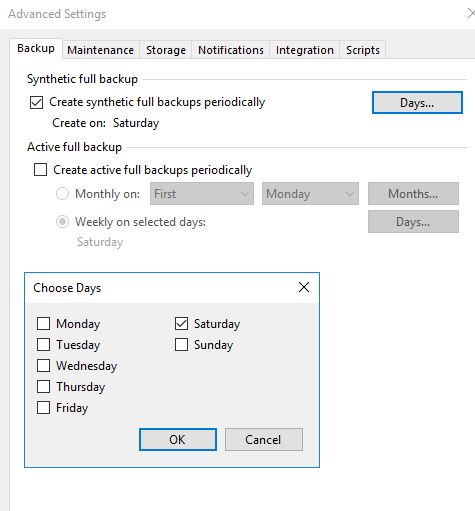Select the Integration tab
The height and width of the screenshot is (511, 475).
[x=305, y=50]
